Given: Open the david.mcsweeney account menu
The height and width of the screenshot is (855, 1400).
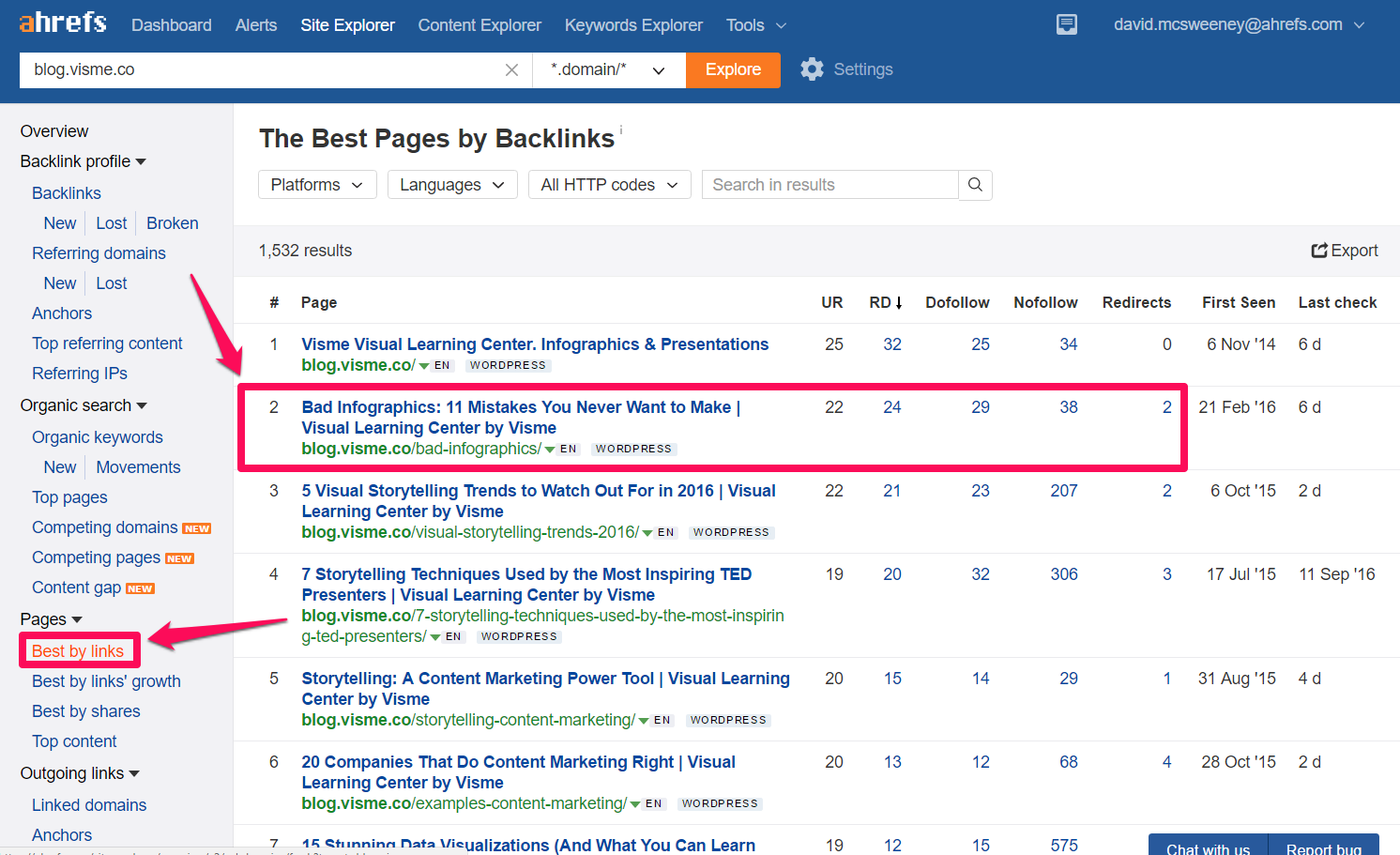Looking at the screenshot, I should 1239,24.
